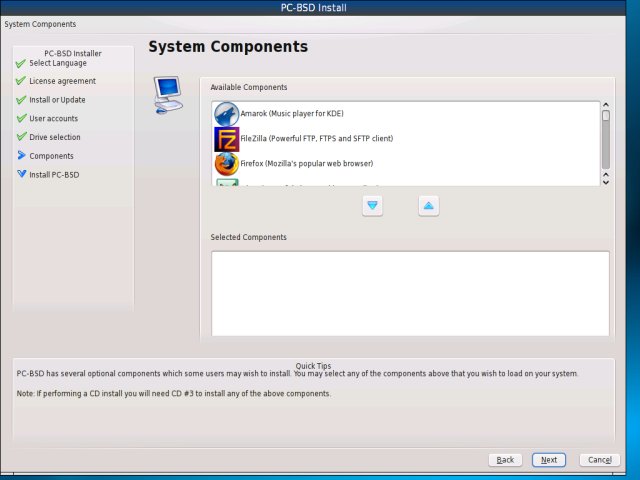Click the green check beside Drive selection
This screenshot has width=640, height=480.
click(x=21, y=137)
